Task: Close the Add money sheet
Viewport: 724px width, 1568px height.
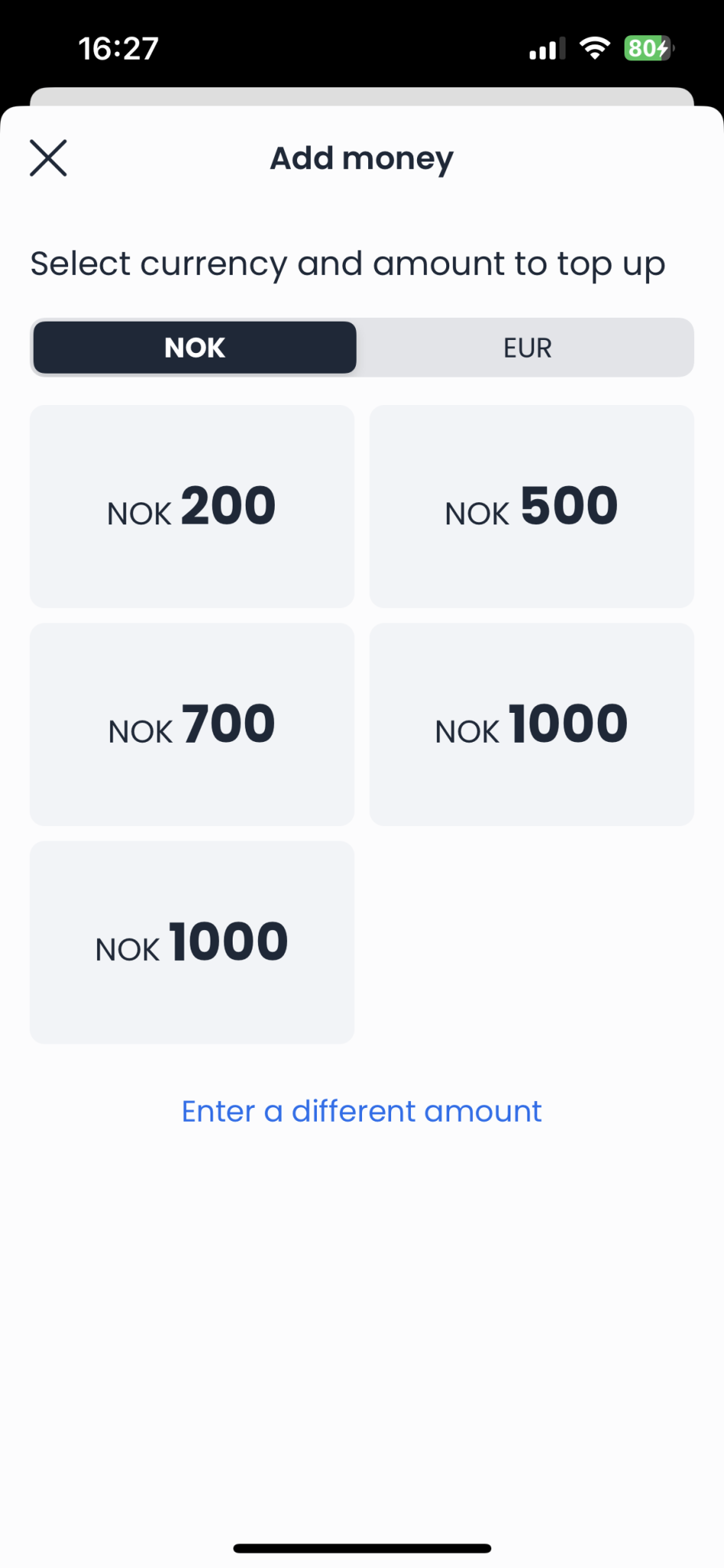Action: [x=48, y=158]
